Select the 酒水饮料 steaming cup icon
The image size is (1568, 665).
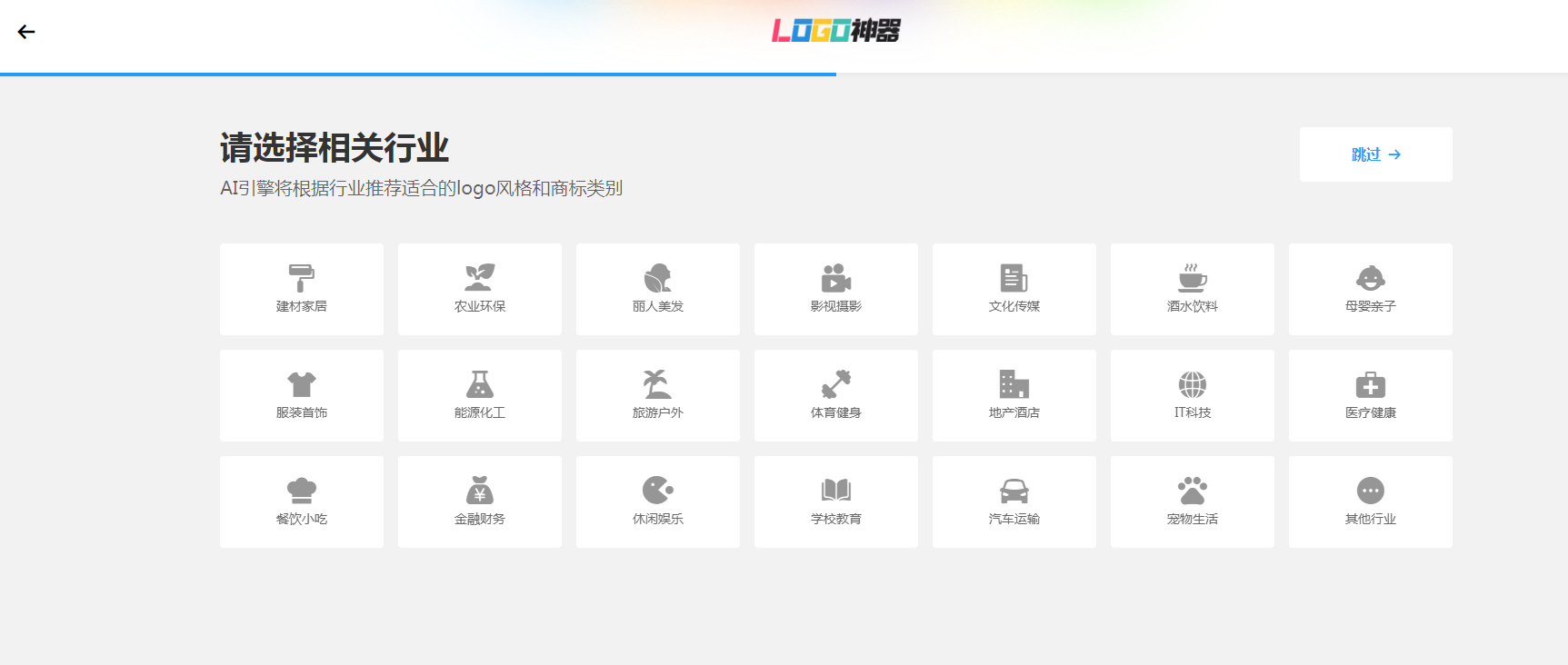(x=1192, y=278)
